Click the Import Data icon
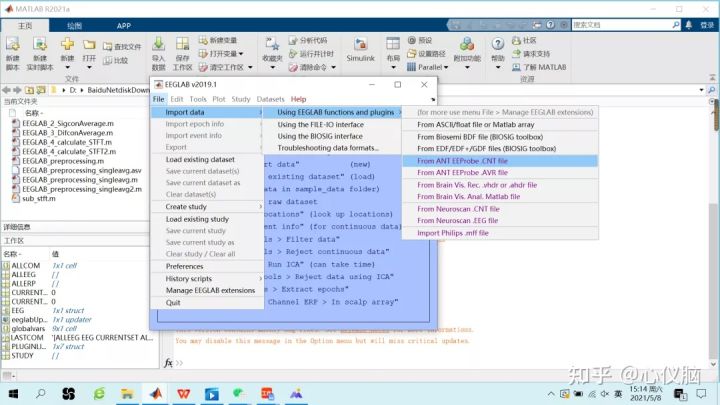The height and width of the screenshot is (405, 720). [158, 45]
